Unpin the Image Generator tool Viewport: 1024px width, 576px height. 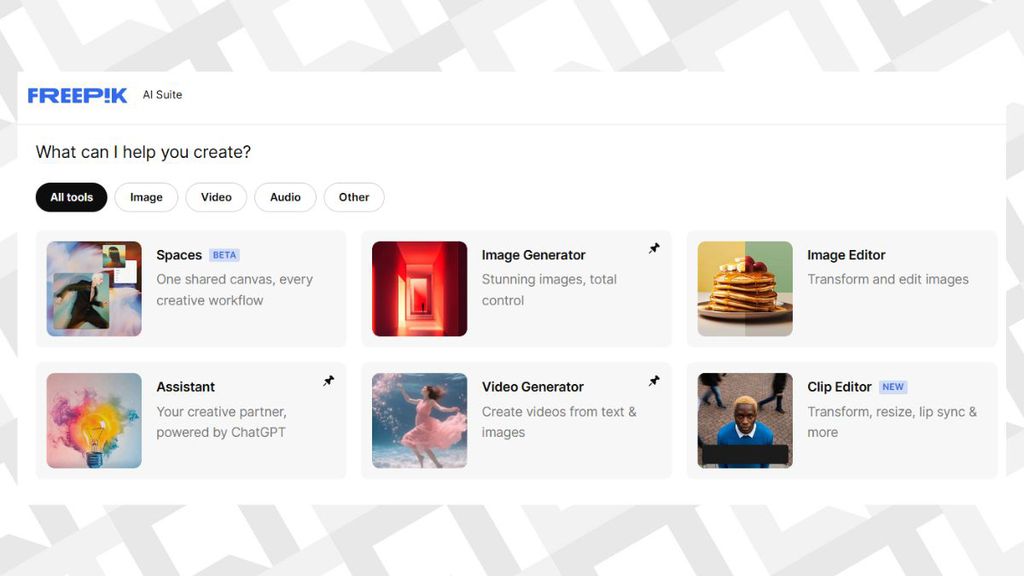(654, 248)
